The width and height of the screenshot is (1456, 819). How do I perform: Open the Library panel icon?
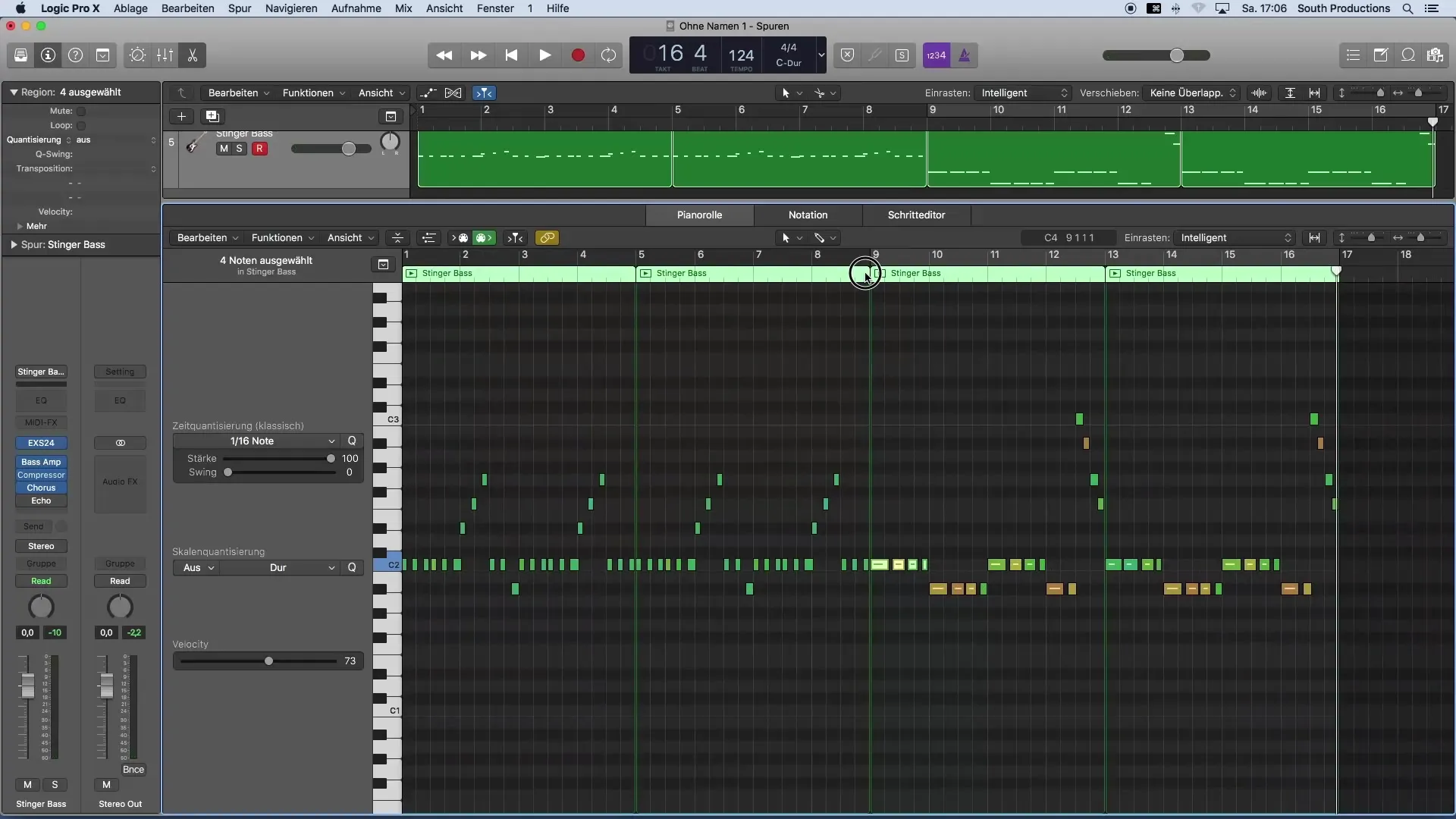20,55
